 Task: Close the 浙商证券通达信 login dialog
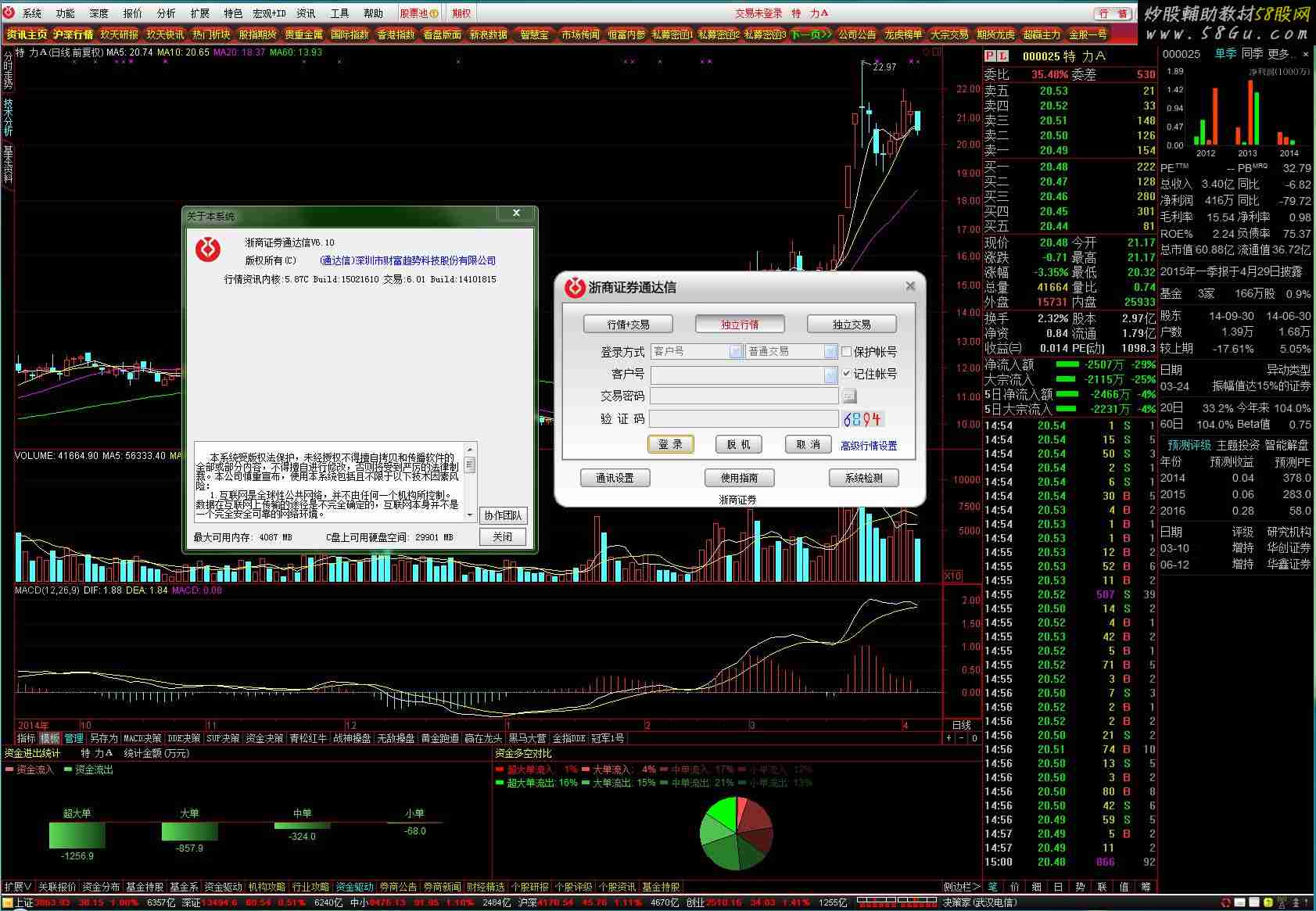(x=910, y=286)
